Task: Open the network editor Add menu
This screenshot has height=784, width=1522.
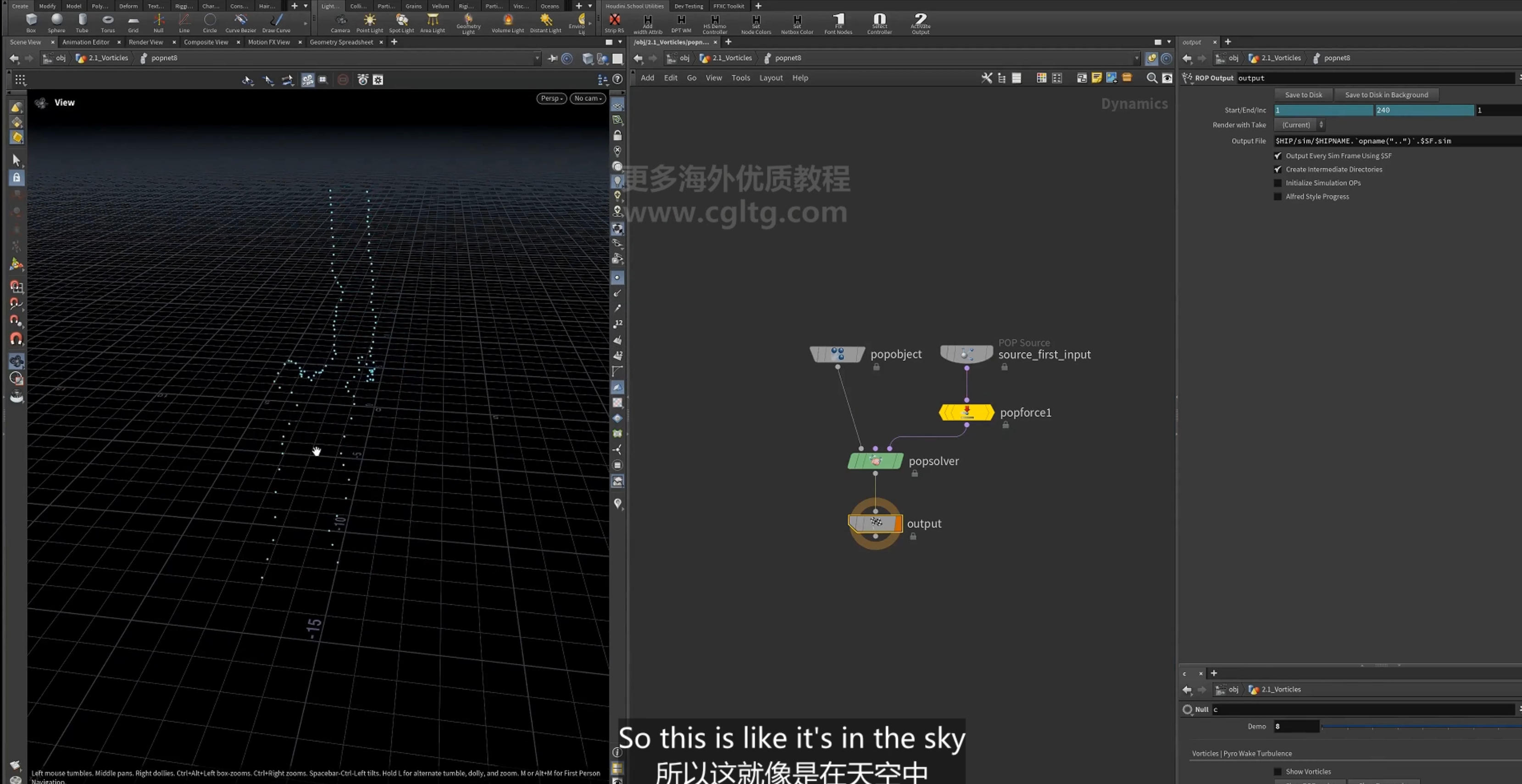Action: point(648,78)
